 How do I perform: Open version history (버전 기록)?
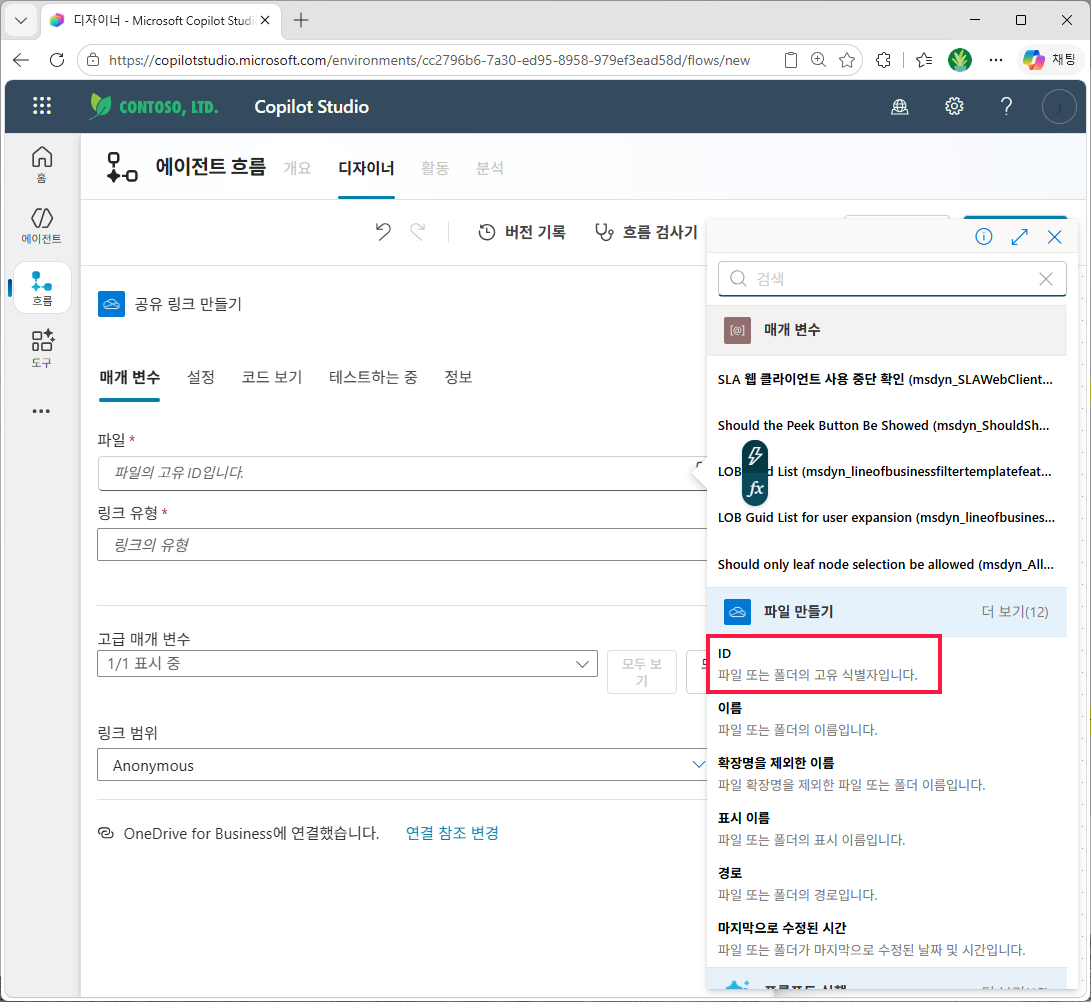coord(522,232)
